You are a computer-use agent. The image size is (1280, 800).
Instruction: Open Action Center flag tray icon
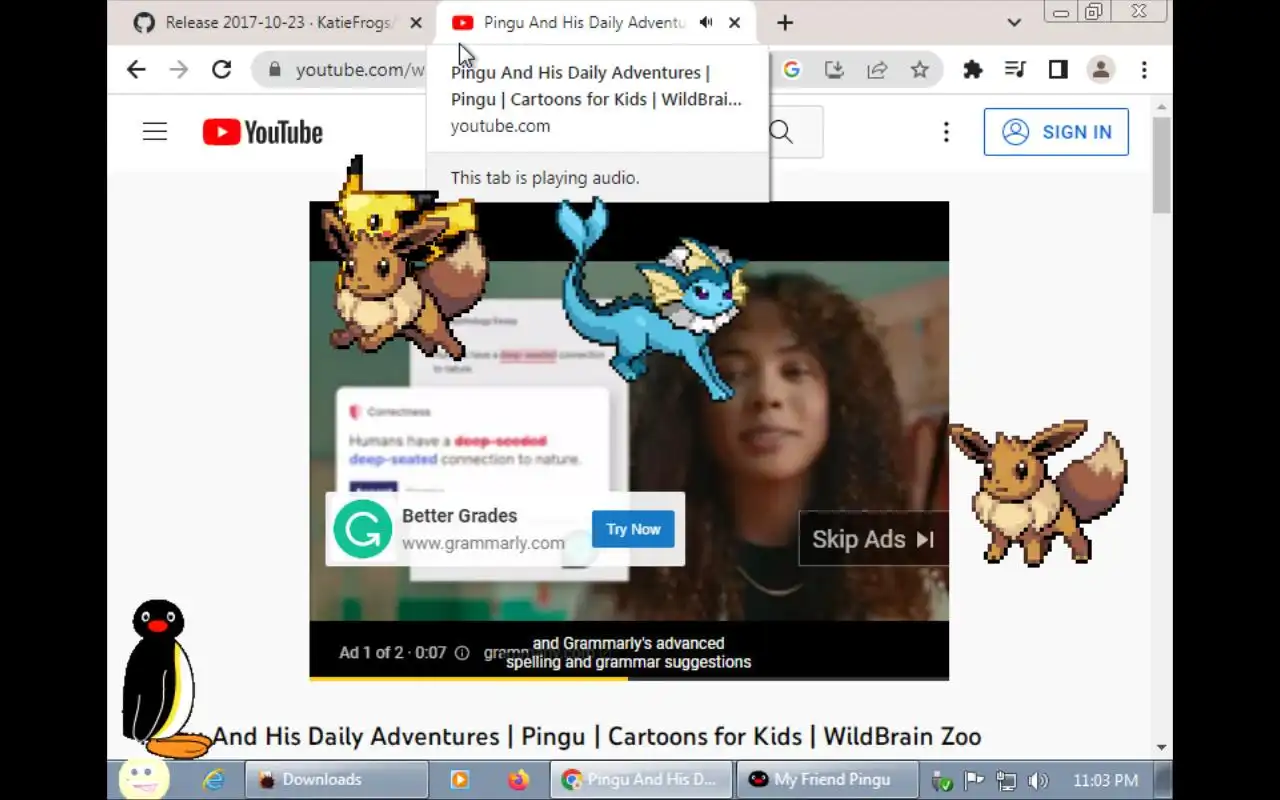pyautogui.click(x=974, y=781)
